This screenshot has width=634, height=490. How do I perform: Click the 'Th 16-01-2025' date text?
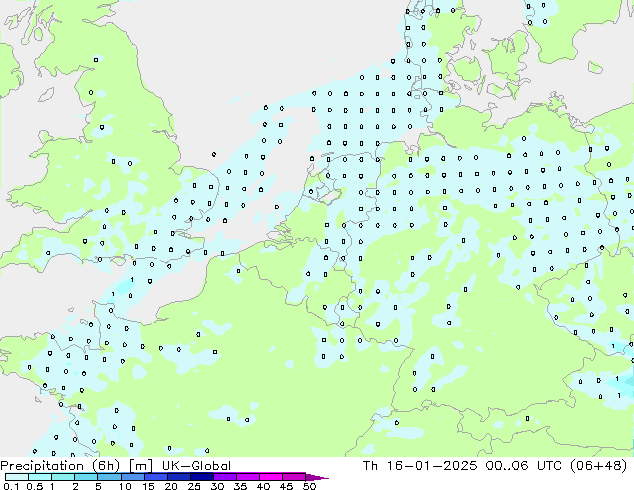click(x=420, y=466)
